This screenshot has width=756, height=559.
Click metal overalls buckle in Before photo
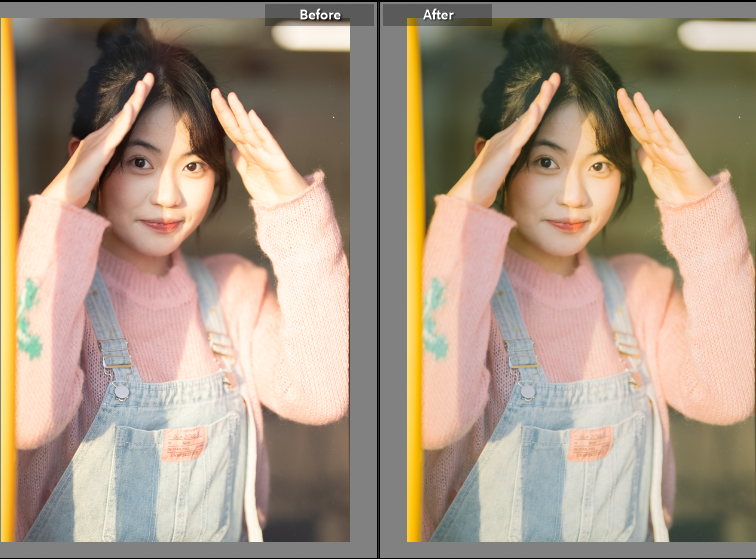tap(120, 389)
